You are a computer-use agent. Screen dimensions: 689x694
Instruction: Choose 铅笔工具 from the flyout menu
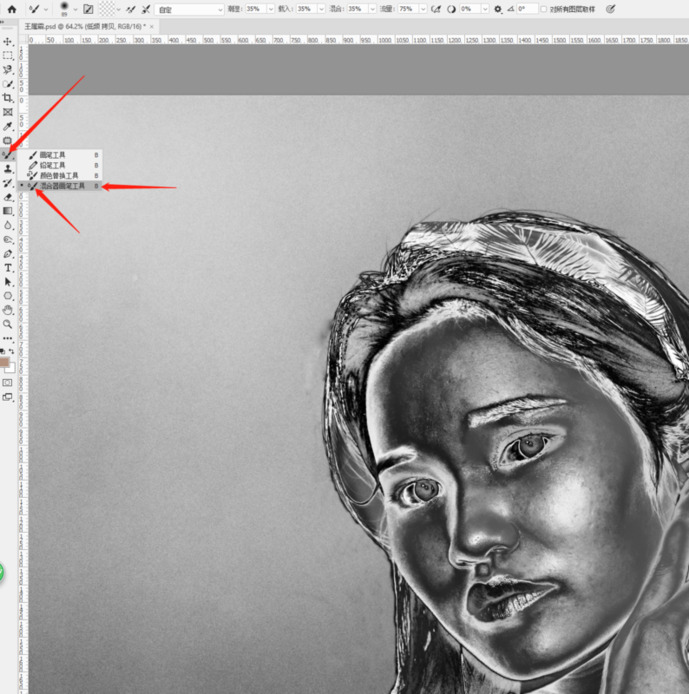(52, 165)
